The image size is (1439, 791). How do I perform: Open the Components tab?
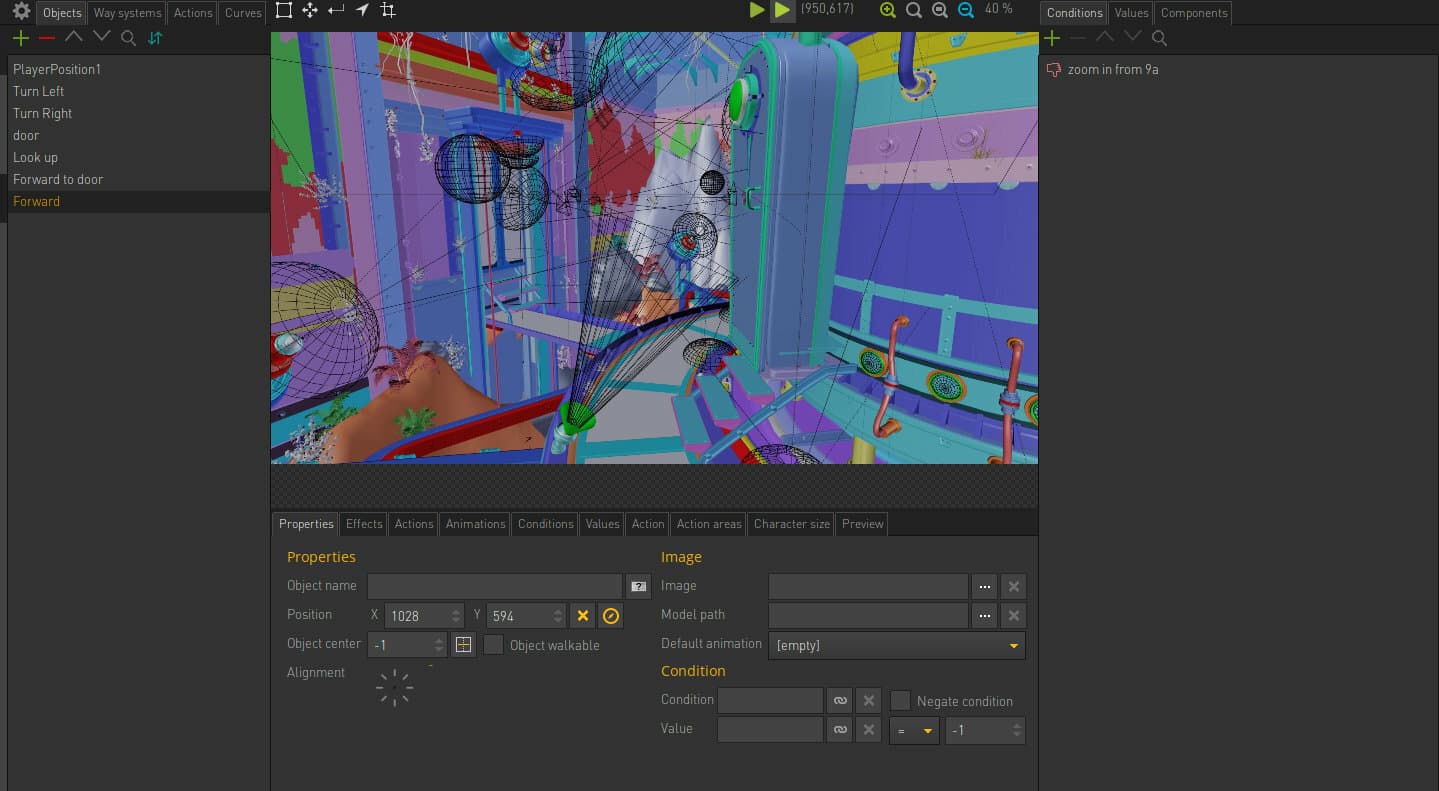click(1193, 13)
